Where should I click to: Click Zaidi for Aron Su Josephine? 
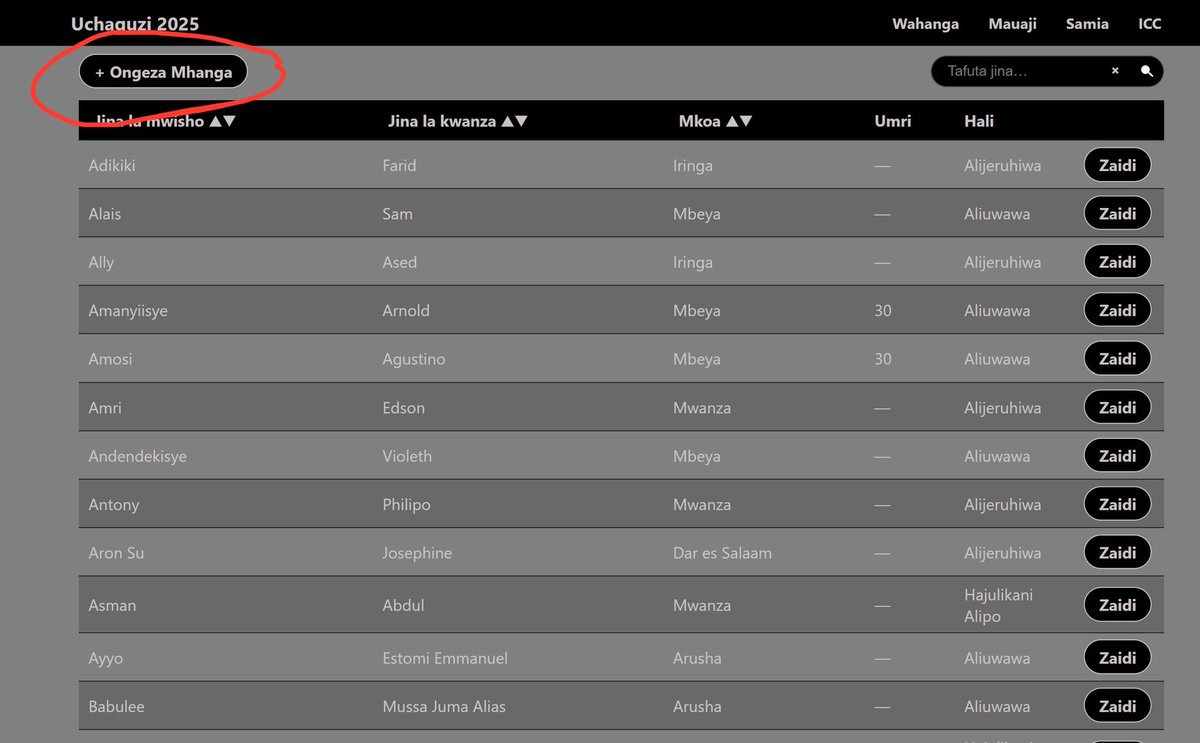tap(1117, 552)
